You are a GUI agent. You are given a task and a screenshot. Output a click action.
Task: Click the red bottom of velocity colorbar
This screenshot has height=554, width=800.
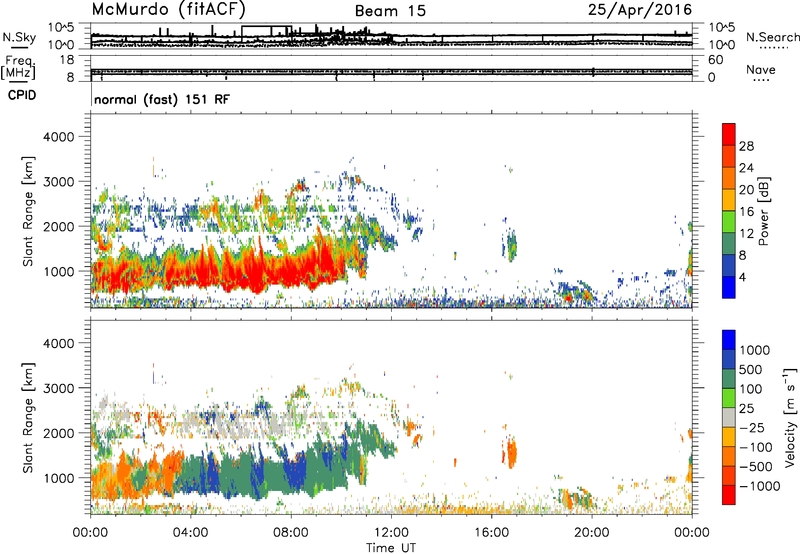point(729,495)
